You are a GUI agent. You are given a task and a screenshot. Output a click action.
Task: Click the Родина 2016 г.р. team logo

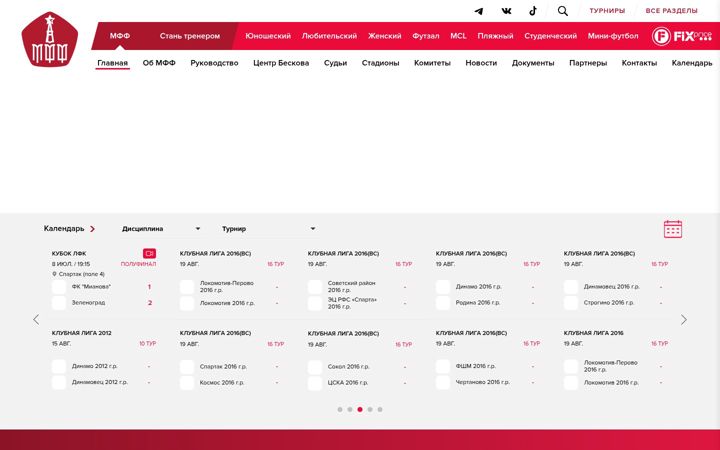(443, 303)
